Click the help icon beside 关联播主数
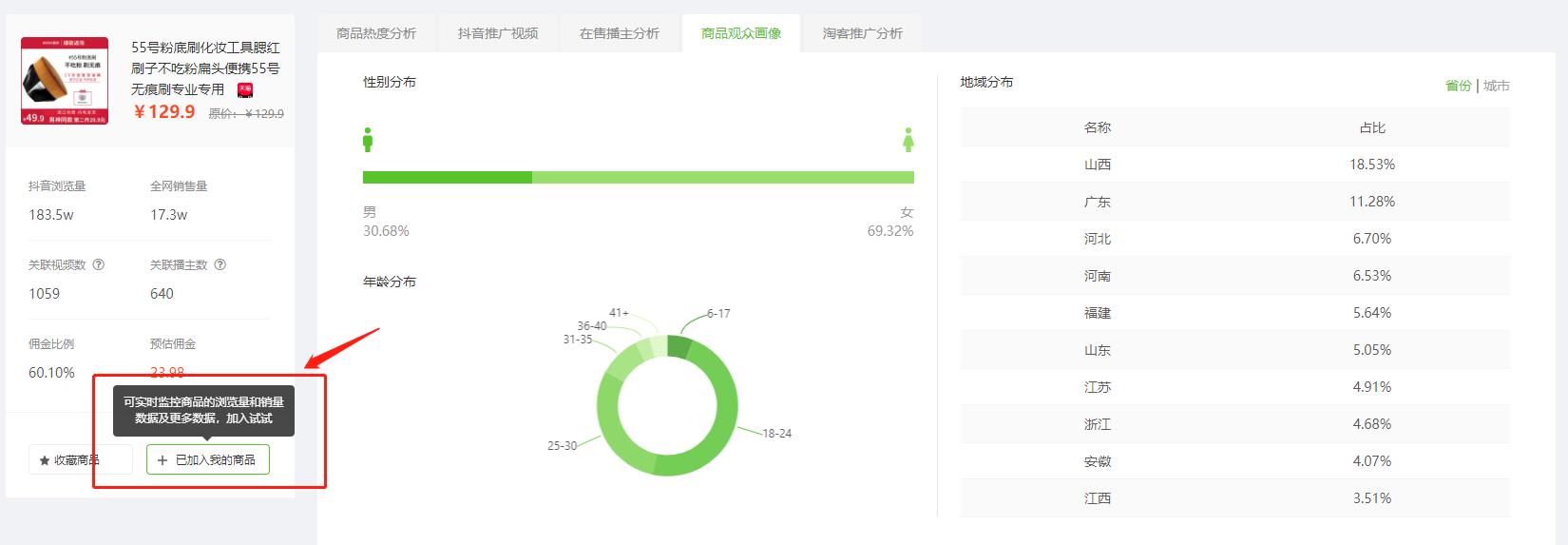 pyautogui.click(x=220, y=265)
